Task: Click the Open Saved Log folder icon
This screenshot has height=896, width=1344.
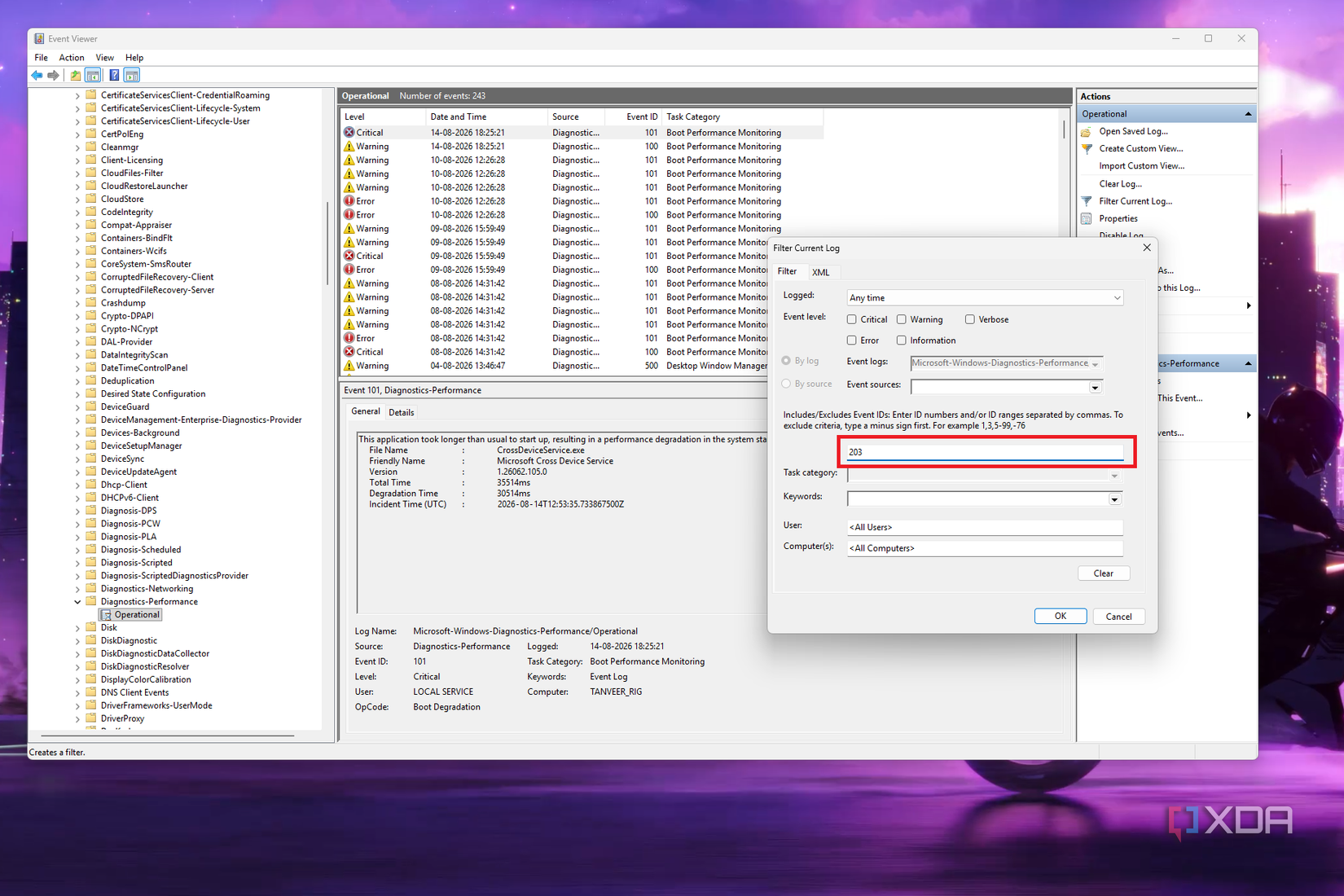Action: coord(1087,131)
